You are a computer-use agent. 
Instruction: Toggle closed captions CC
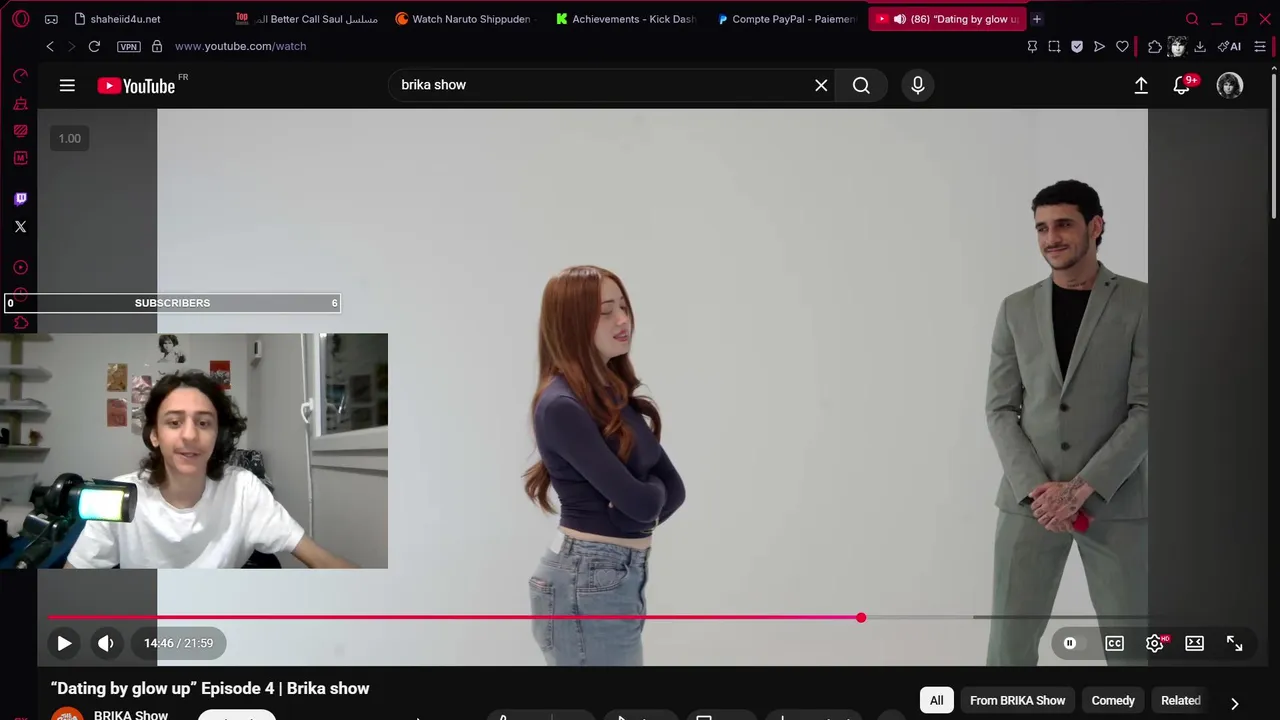pyautogui.click(x=1114, y=643)
